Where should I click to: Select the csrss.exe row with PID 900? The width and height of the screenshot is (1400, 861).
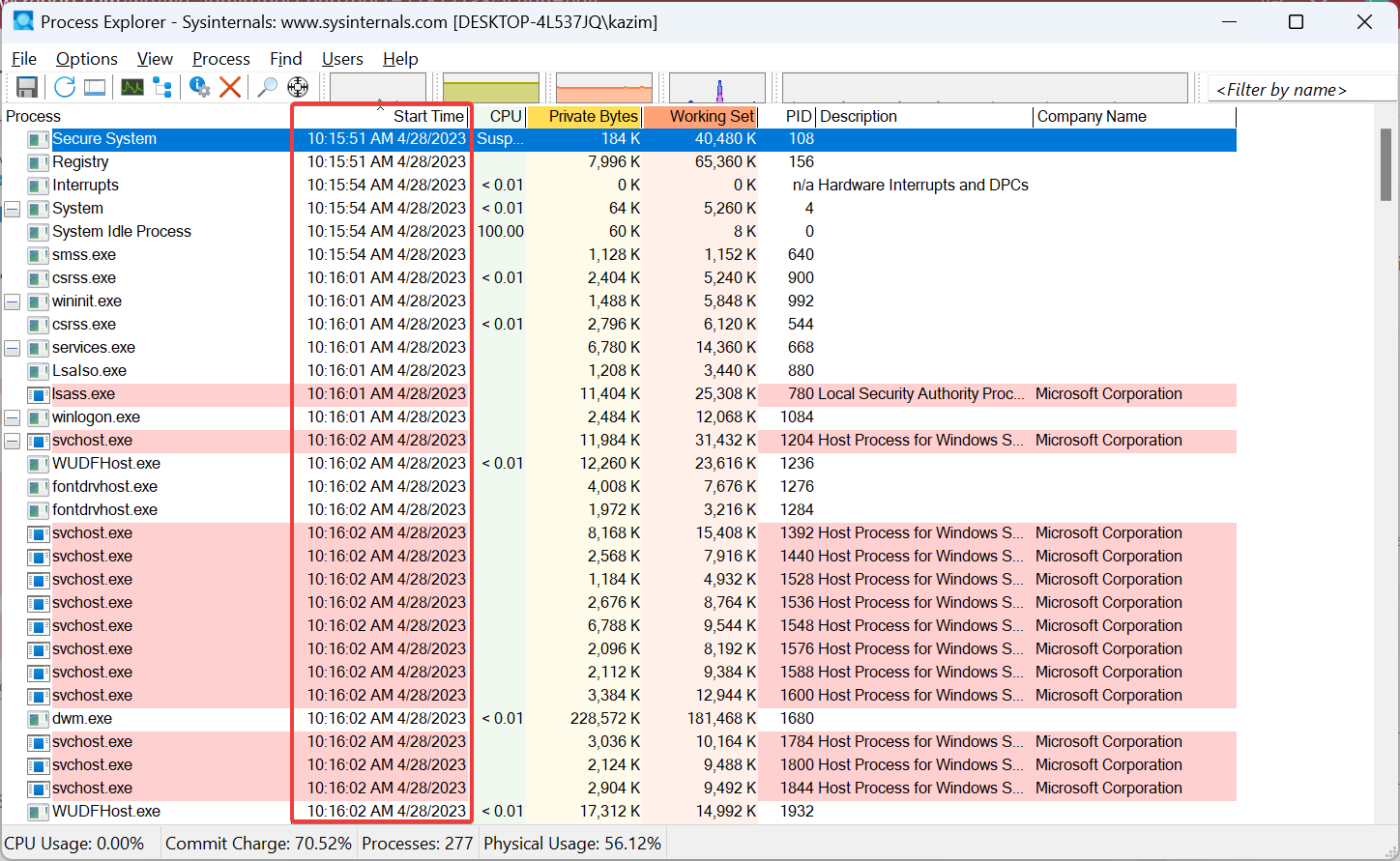tap(619, 278)
